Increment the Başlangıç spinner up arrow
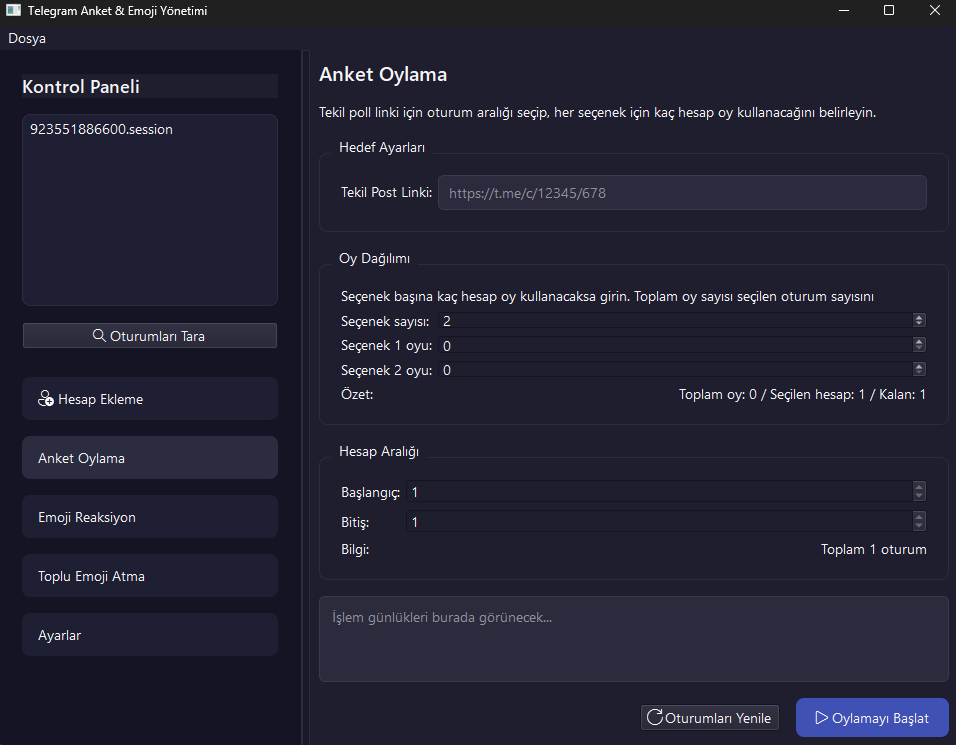The height and width of the screenshot is (745, 956). tap(919, 488)
